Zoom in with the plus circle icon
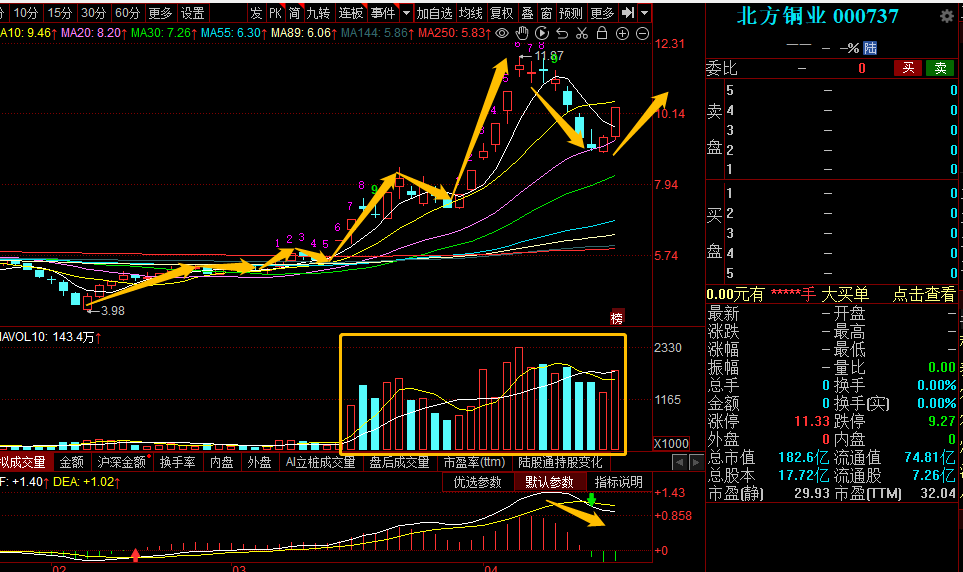This screenshot has width=963, height=572. pos(622,34)
